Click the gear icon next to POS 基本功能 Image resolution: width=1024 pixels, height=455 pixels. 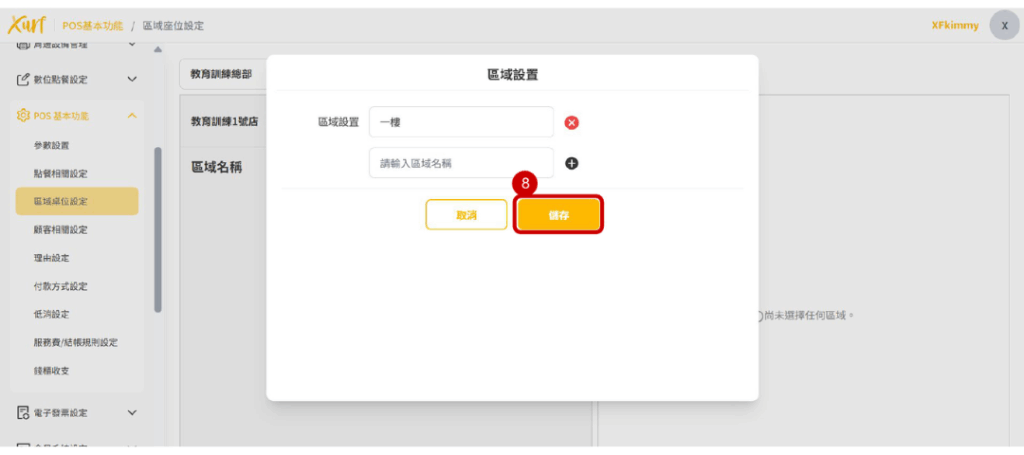click(x=24, y=116)
